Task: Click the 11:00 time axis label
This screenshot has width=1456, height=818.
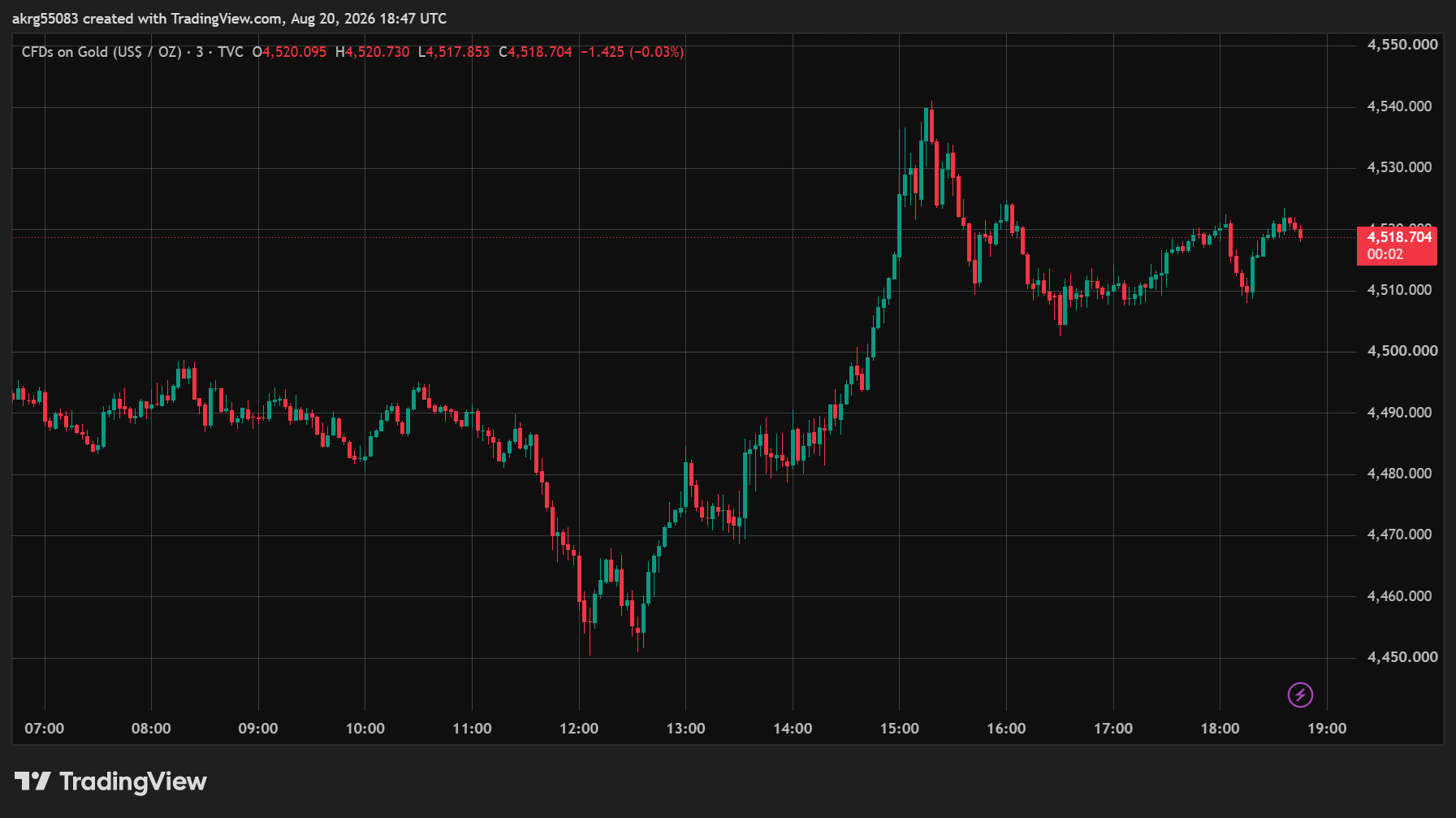Action: [x=472, y=729]
